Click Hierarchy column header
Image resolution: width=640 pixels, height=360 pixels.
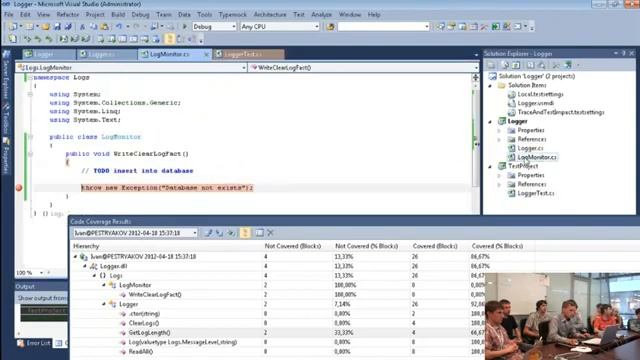(x=86, y=246)
